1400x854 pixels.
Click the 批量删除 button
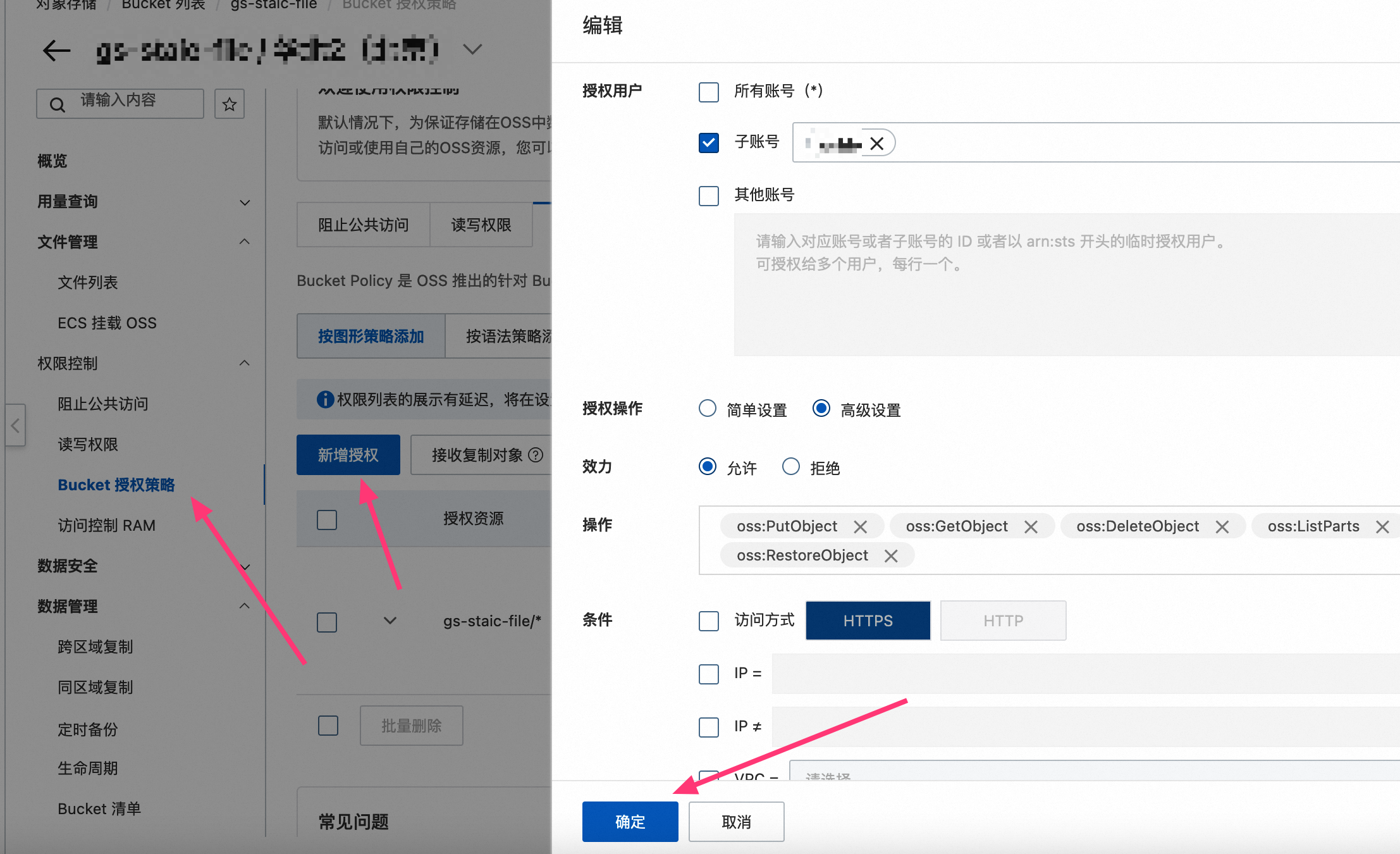click(x=412, y=726)
